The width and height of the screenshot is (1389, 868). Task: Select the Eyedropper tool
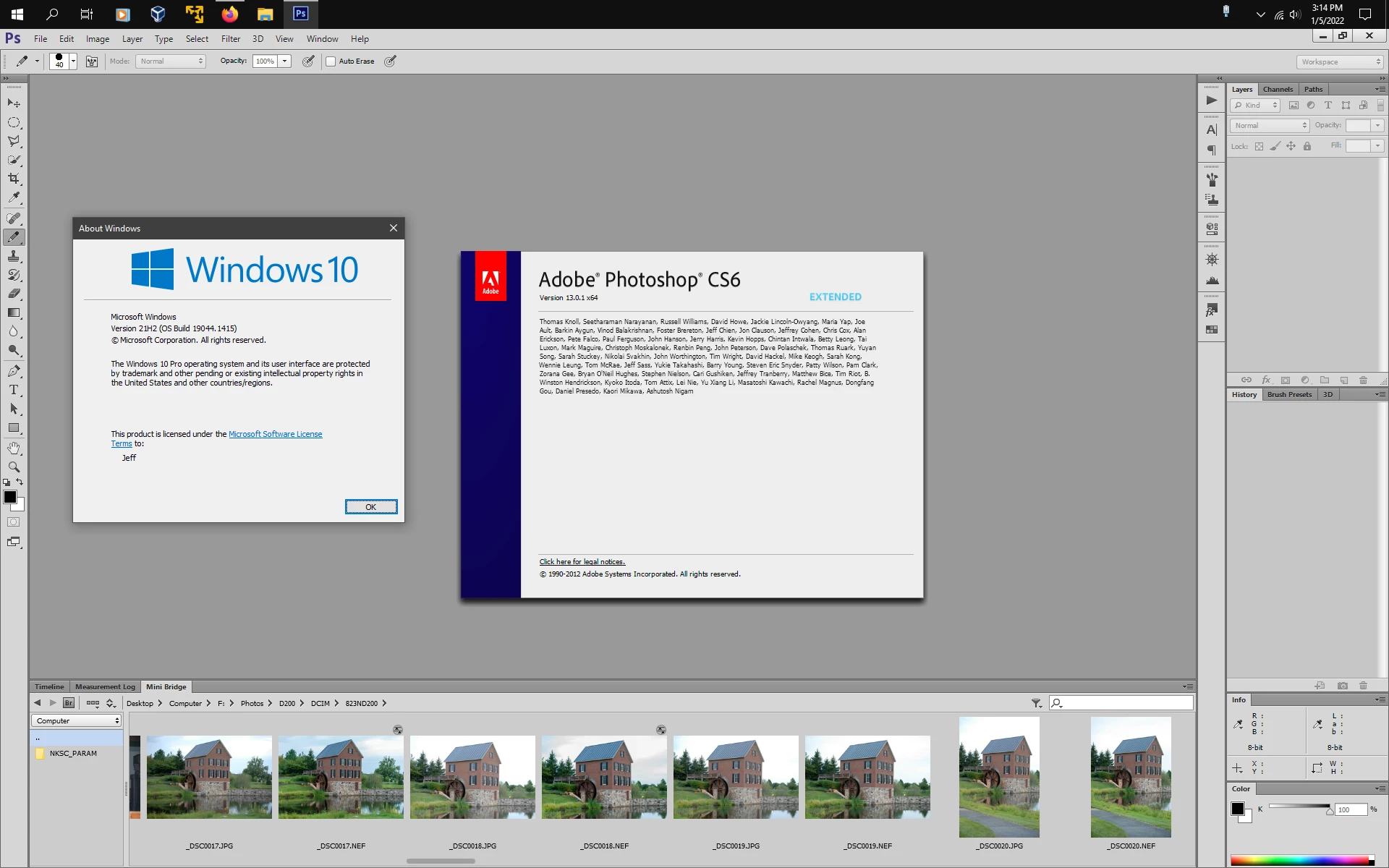click(x=14, y=197)
